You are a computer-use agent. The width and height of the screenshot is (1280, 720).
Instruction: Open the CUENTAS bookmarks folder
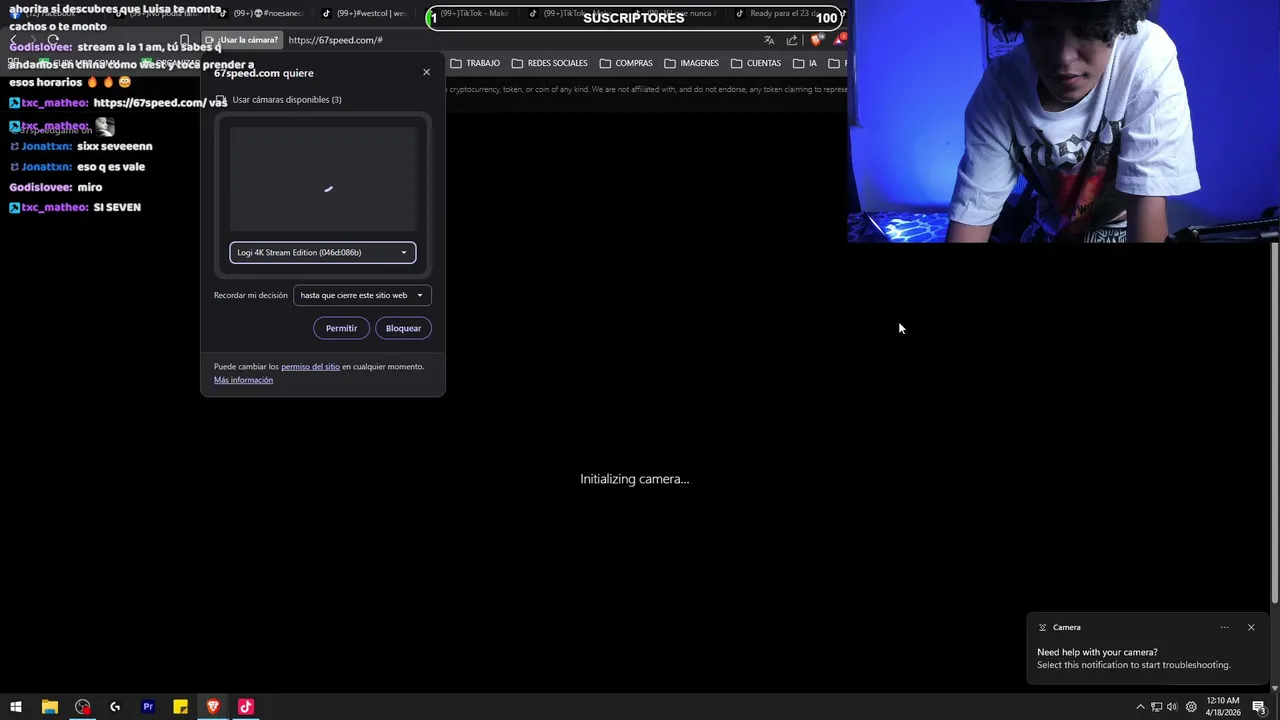(756, 63)
